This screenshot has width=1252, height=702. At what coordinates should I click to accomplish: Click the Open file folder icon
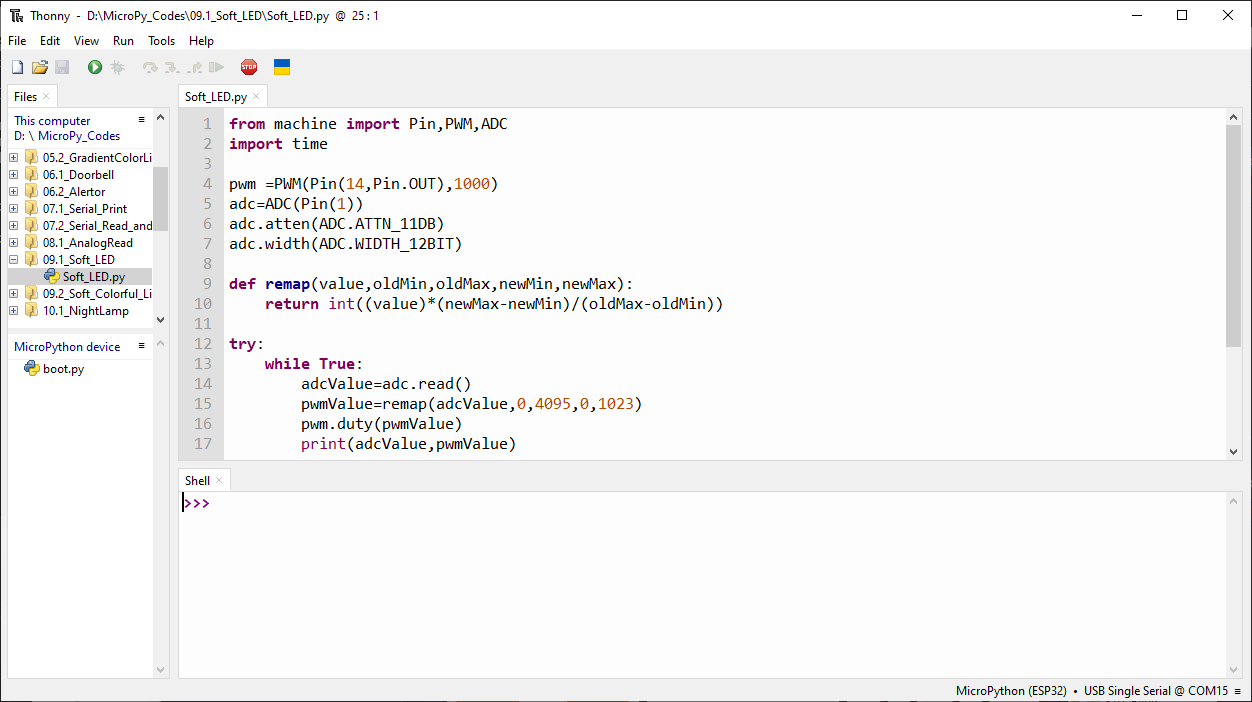(x=40, y=67)
